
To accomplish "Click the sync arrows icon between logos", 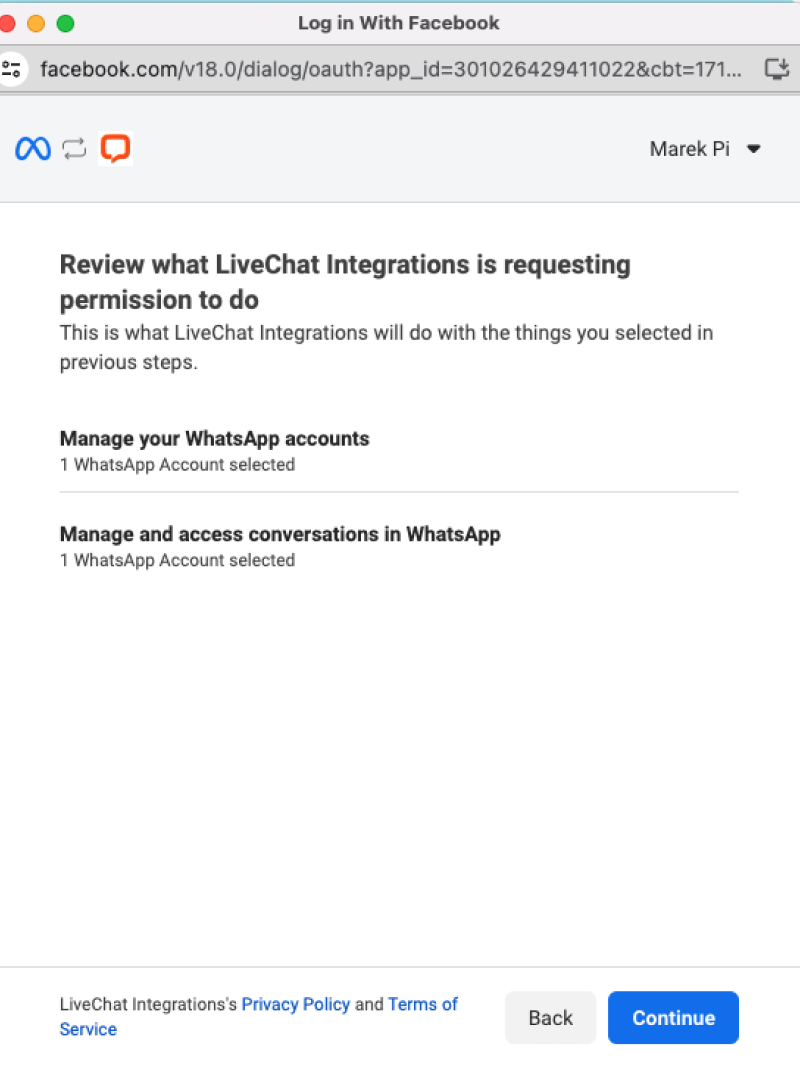I will pyautogui.click(x=74, y=148).
